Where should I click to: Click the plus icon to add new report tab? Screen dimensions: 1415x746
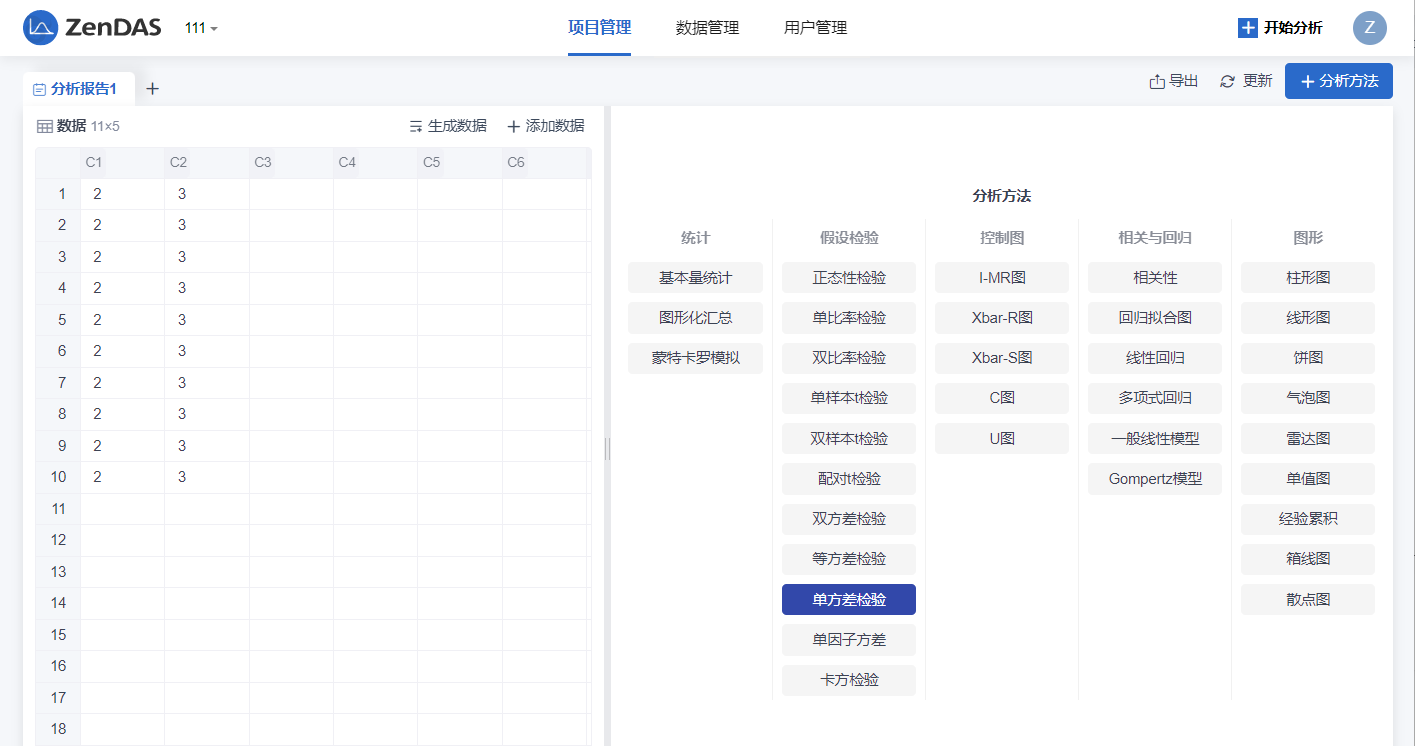tap(152, 89)
